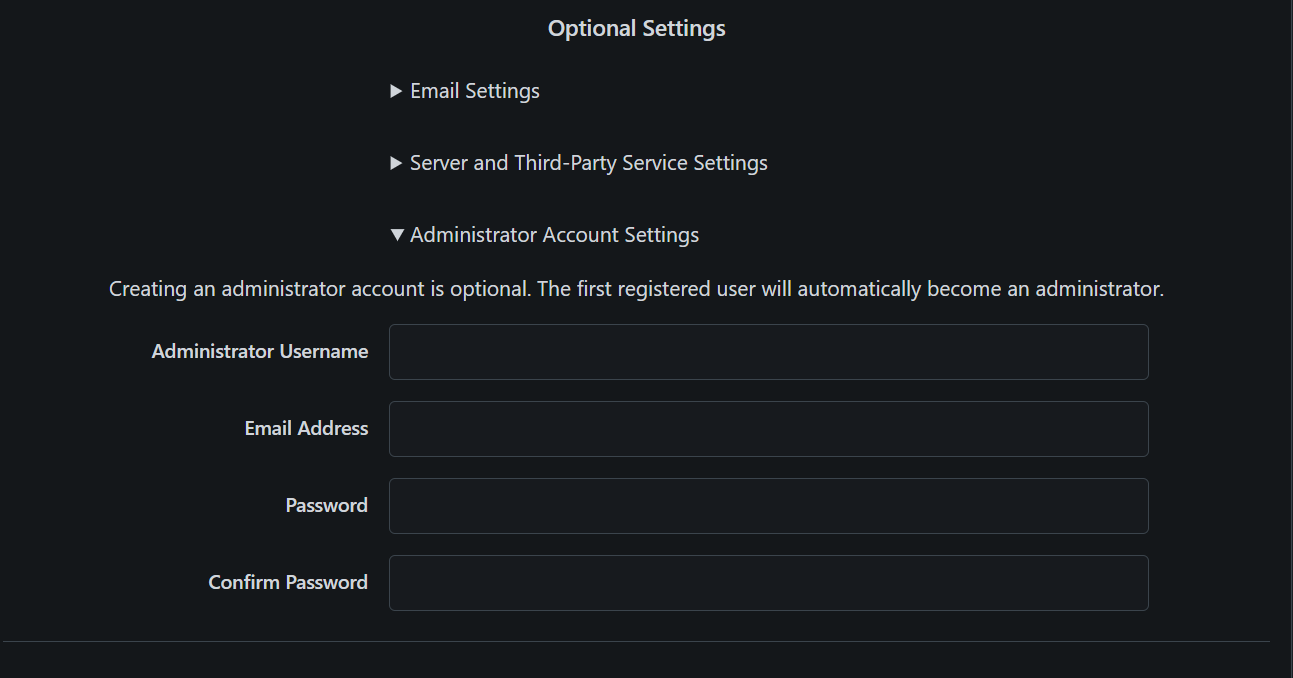Viewport: 1293px width, 678px height.
Task: Select the Administrator Username label
Action: click(260, 351)
